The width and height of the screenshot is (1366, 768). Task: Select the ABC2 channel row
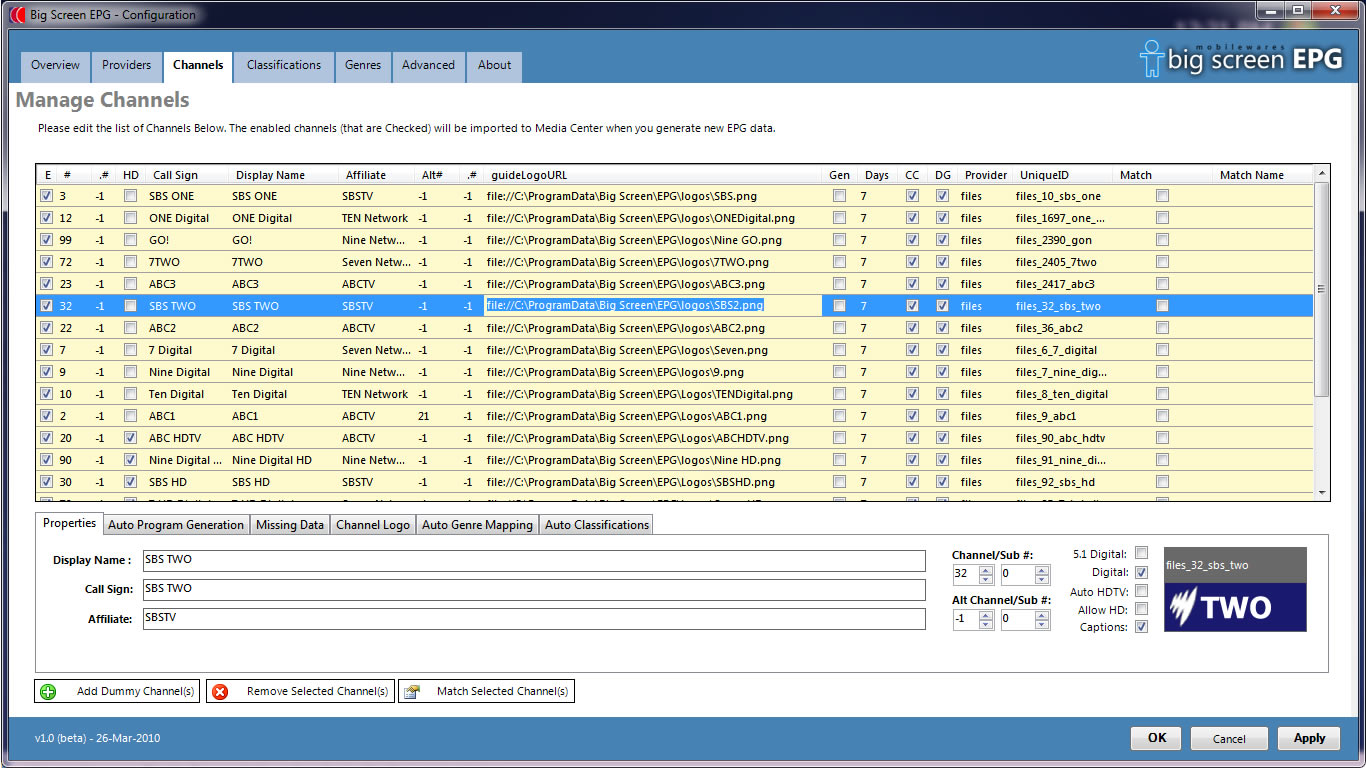tap(675, 328)
